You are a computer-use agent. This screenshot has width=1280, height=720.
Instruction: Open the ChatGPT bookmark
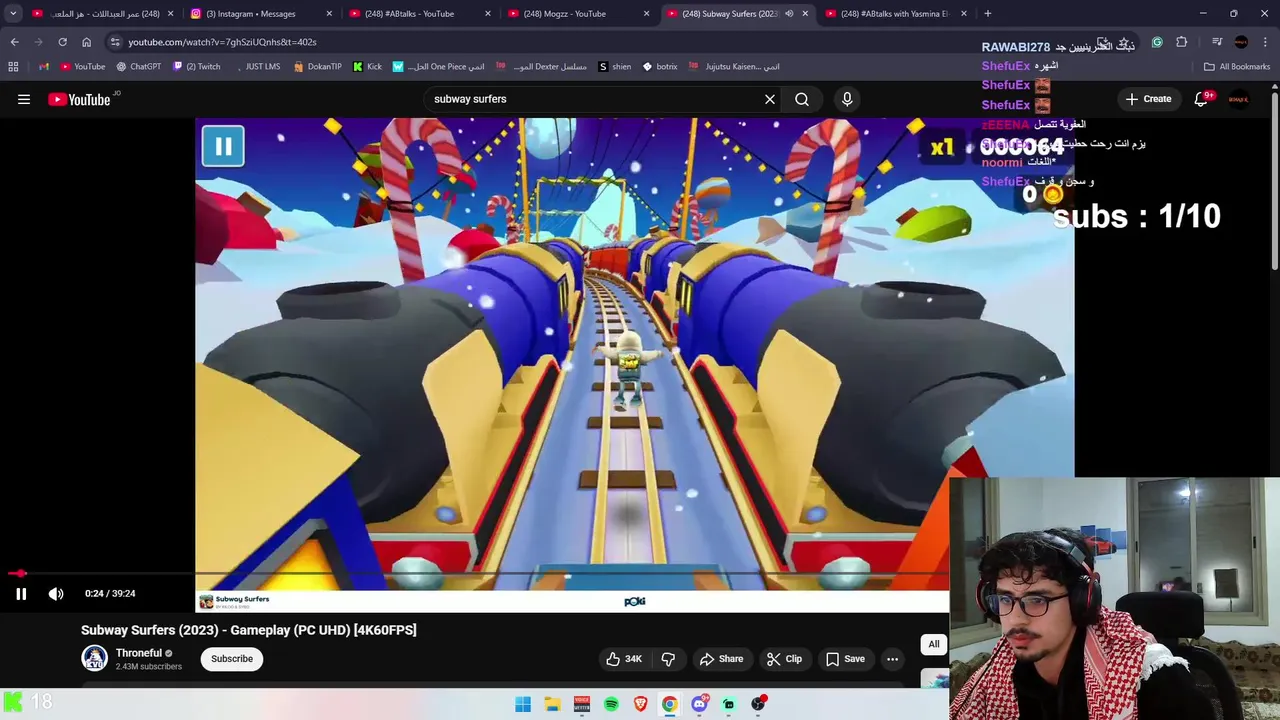(x=138, y=67)
